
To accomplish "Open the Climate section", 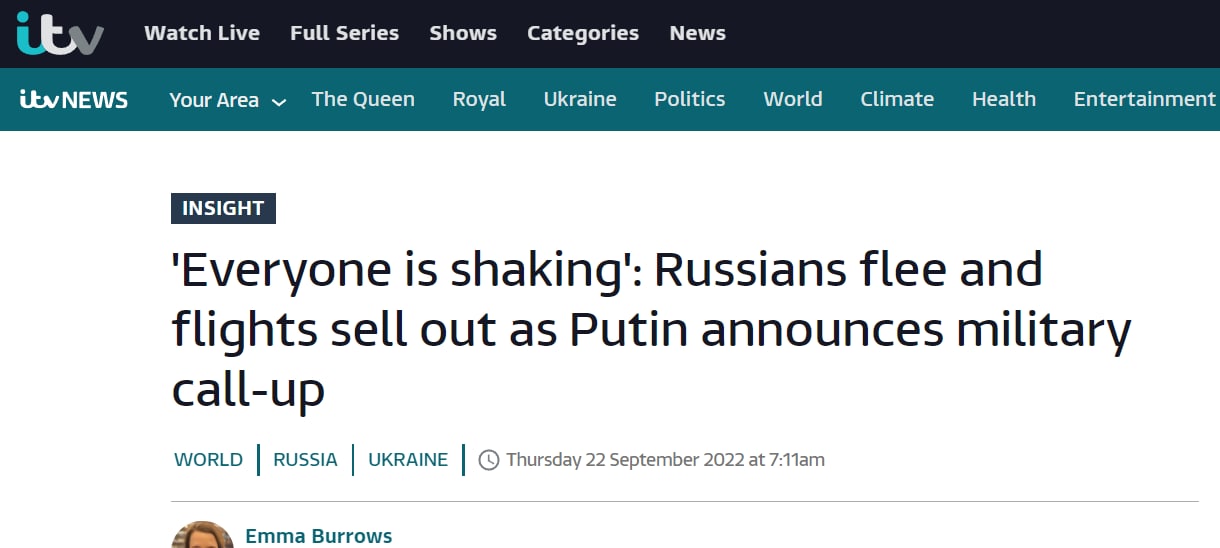I will click(897, 99).
